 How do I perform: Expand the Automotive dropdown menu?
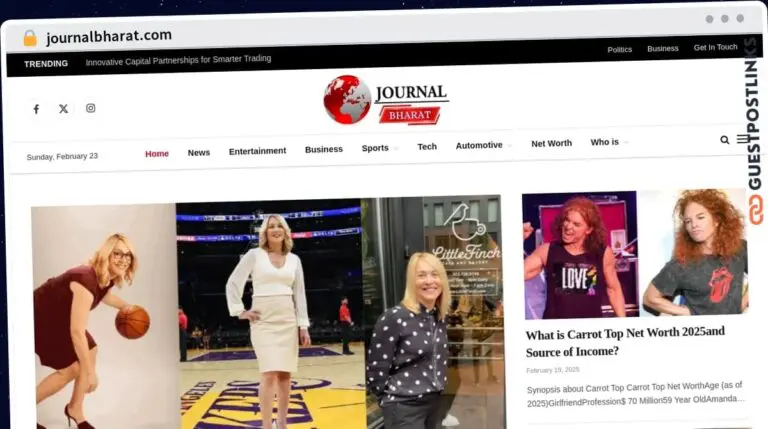[483, 145]
